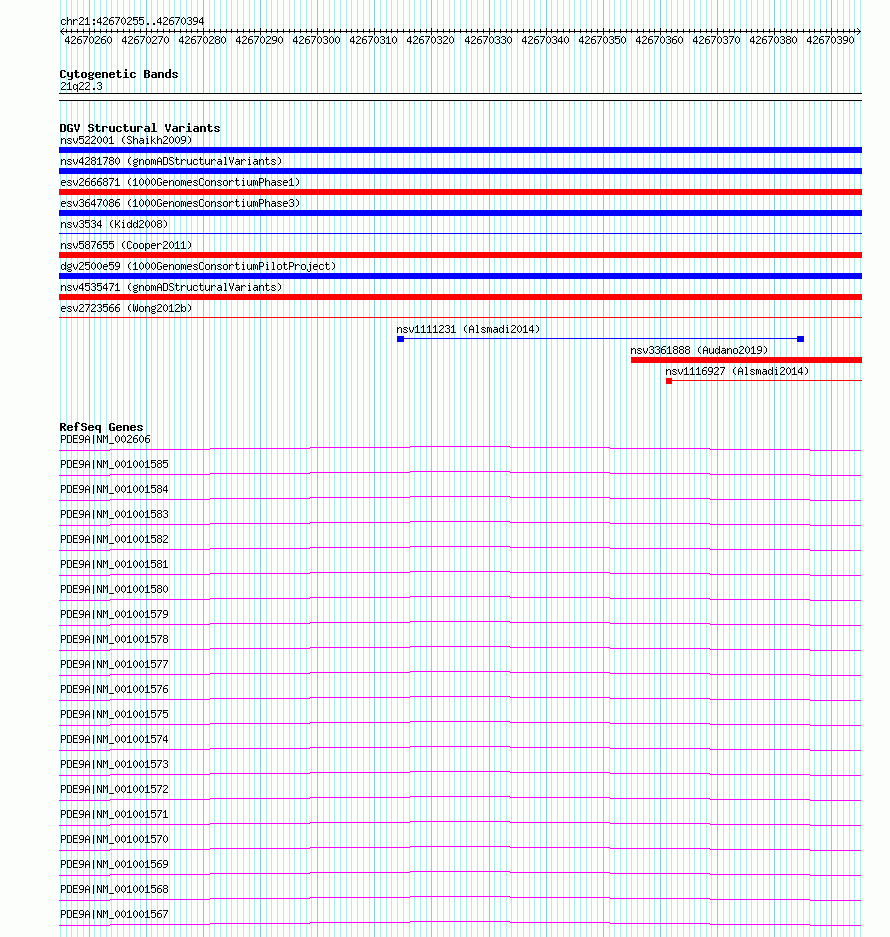The height and width of the screenshot is (937, 890).
Task: Click the red bar below nsv4535471
Action: [x=460, y=297]
